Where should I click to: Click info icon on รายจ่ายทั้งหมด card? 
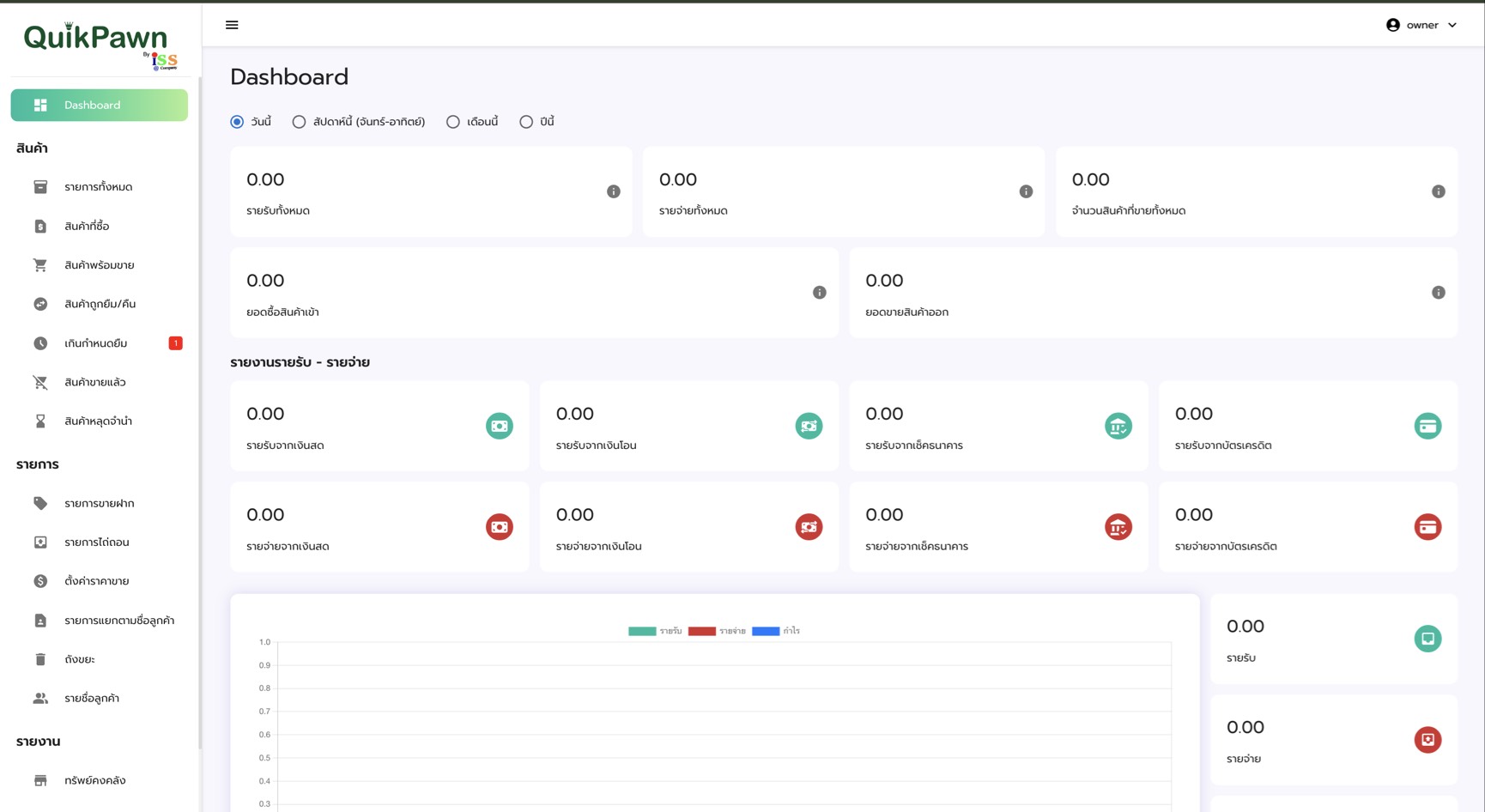coord(1026,191)
